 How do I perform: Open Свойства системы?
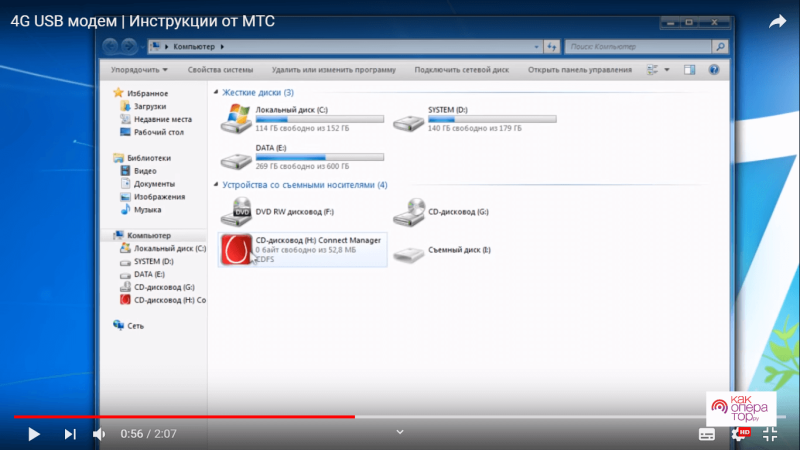(220, 70)
